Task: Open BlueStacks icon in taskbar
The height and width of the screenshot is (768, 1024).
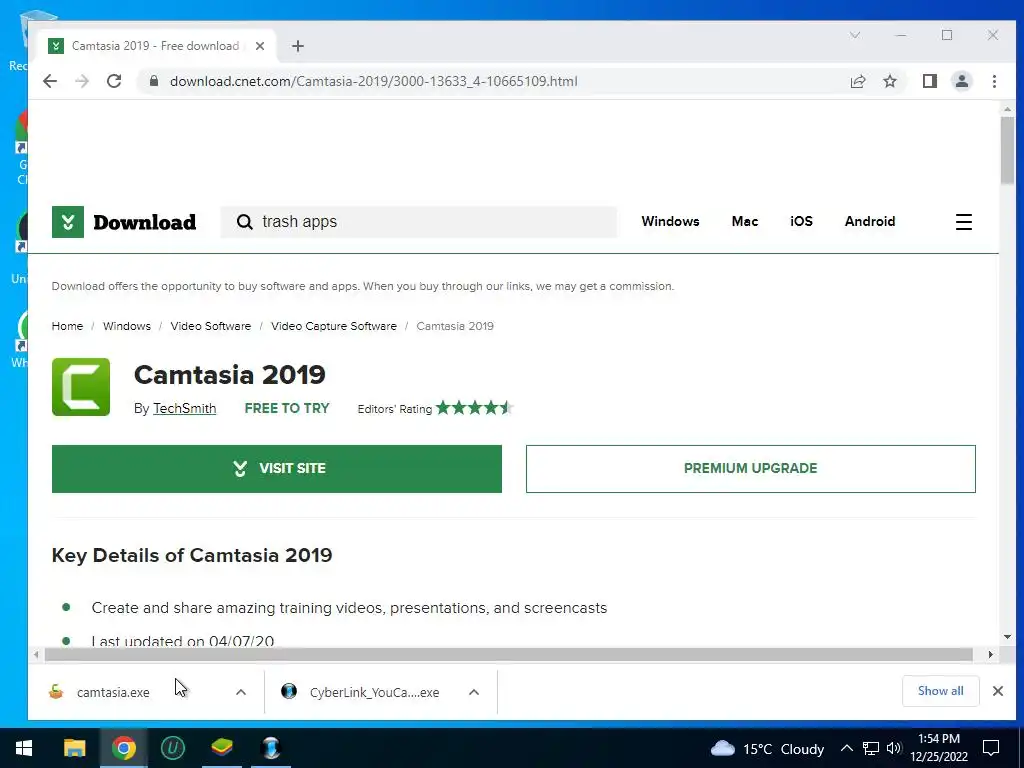Action: click(222, 748)
